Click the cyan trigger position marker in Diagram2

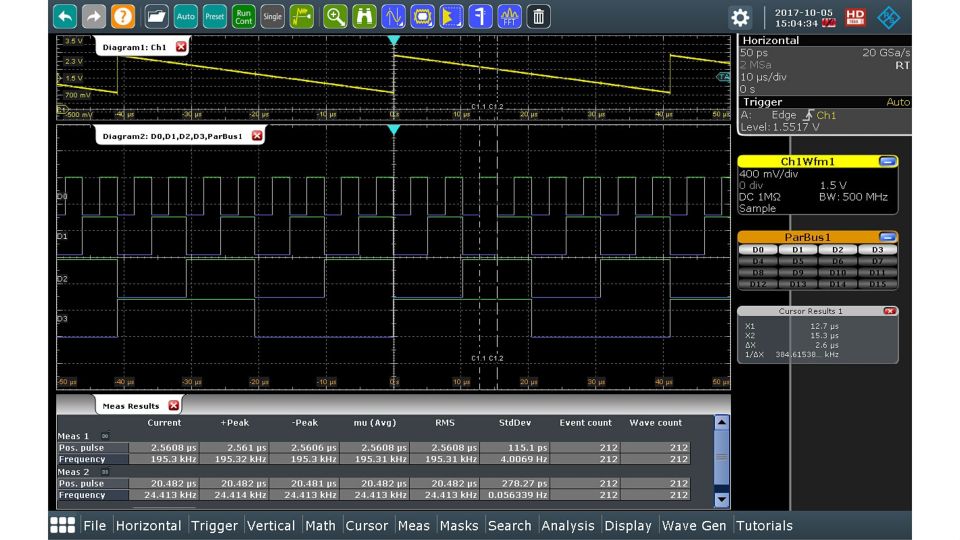[x=394, y=130]
